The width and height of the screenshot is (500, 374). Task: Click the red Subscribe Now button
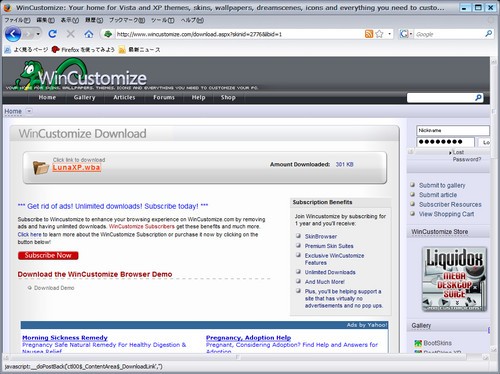(48, 255)
